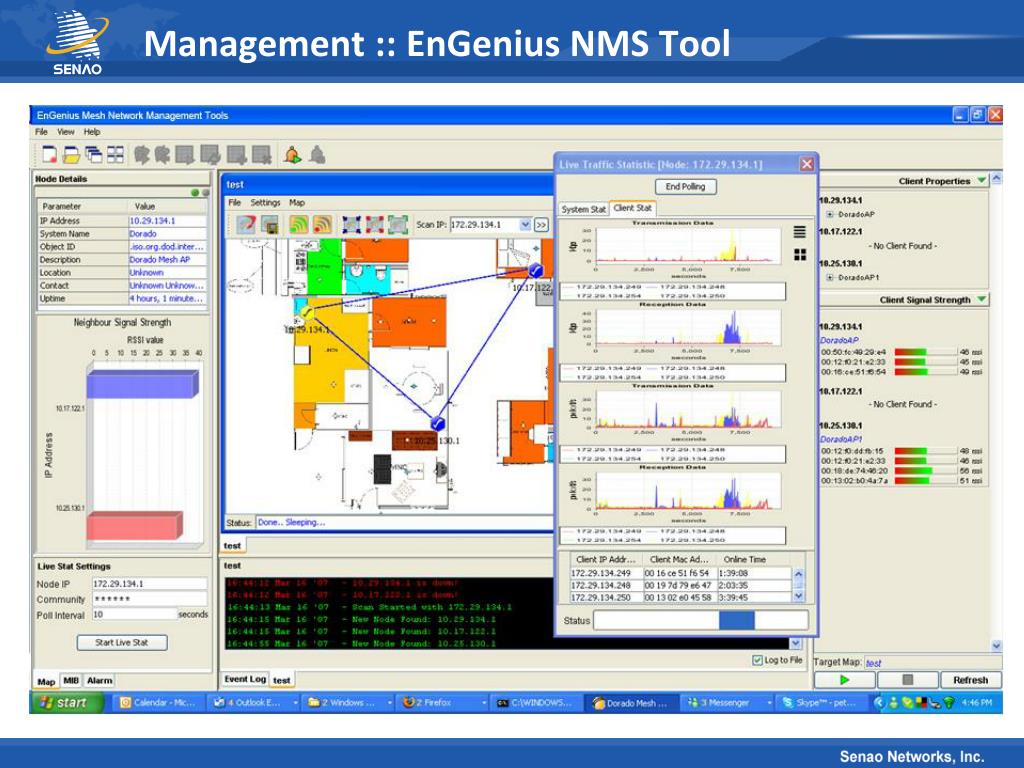Switch to the Event Log tab
The image size is (1024, 768).
[x=245, y=679]
